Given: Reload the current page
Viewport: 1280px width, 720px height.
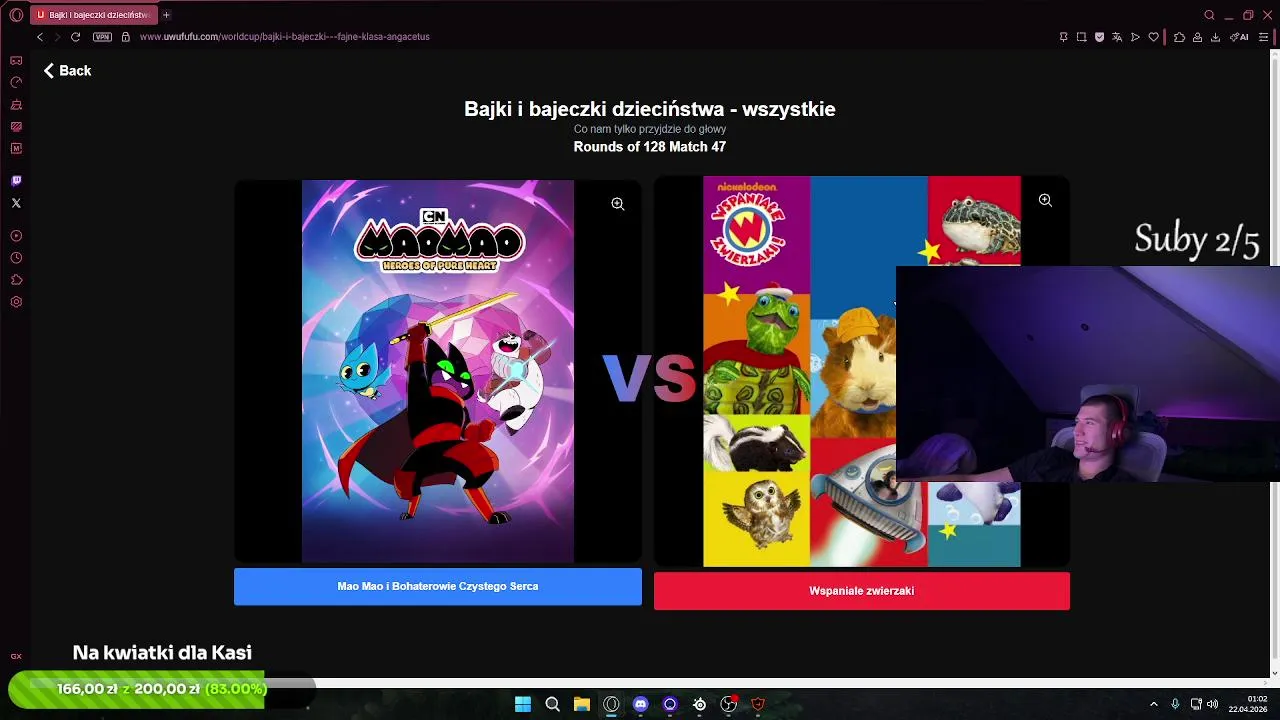Looking at the screenshot, I should tap(75, 37).
